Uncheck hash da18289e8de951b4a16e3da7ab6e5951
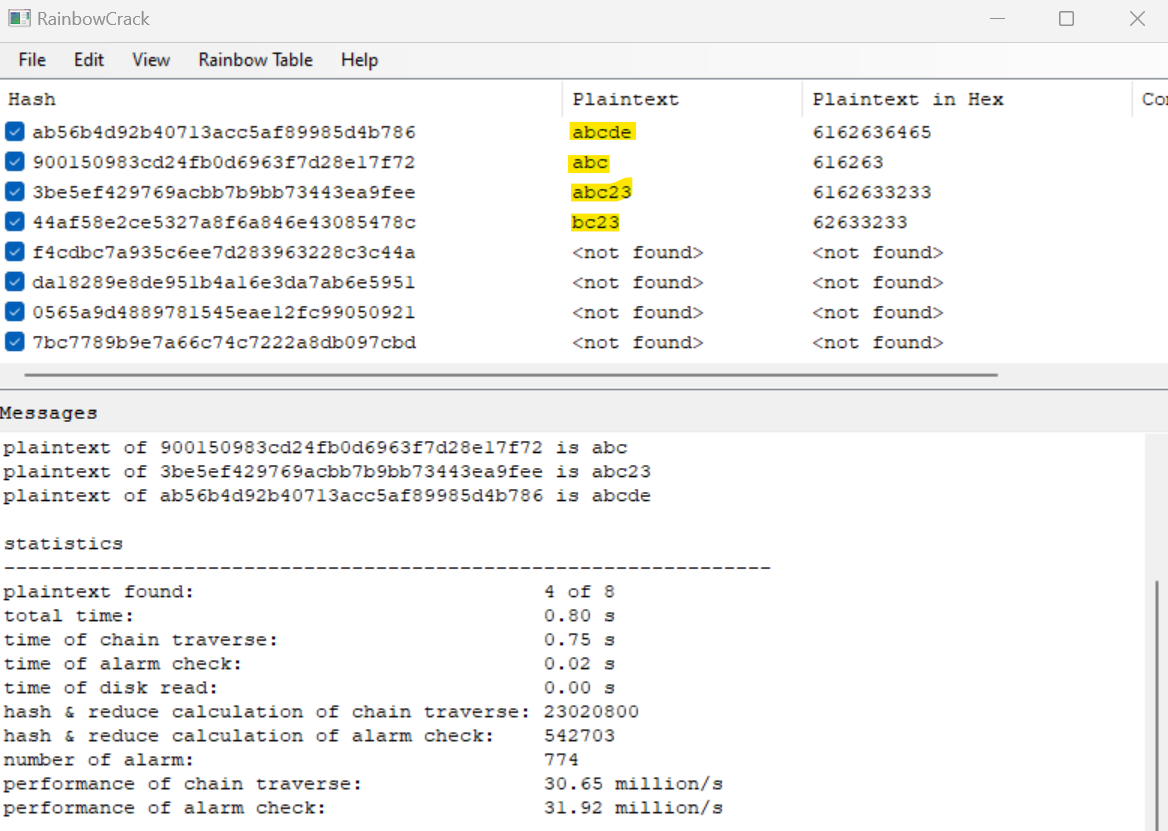This screenshot has height=831, width=1168. [x=14, y=281]
